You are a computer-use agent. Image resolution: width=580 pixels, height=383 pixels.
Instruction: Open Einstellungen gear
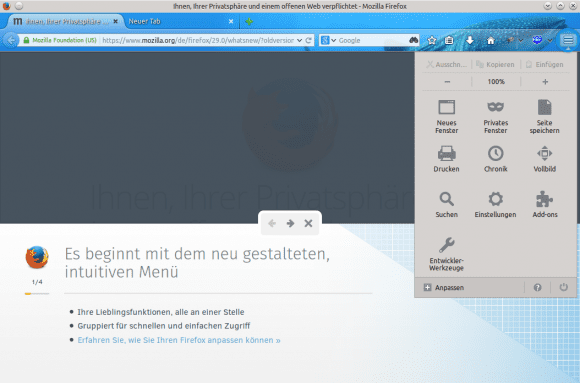[496, 205]
